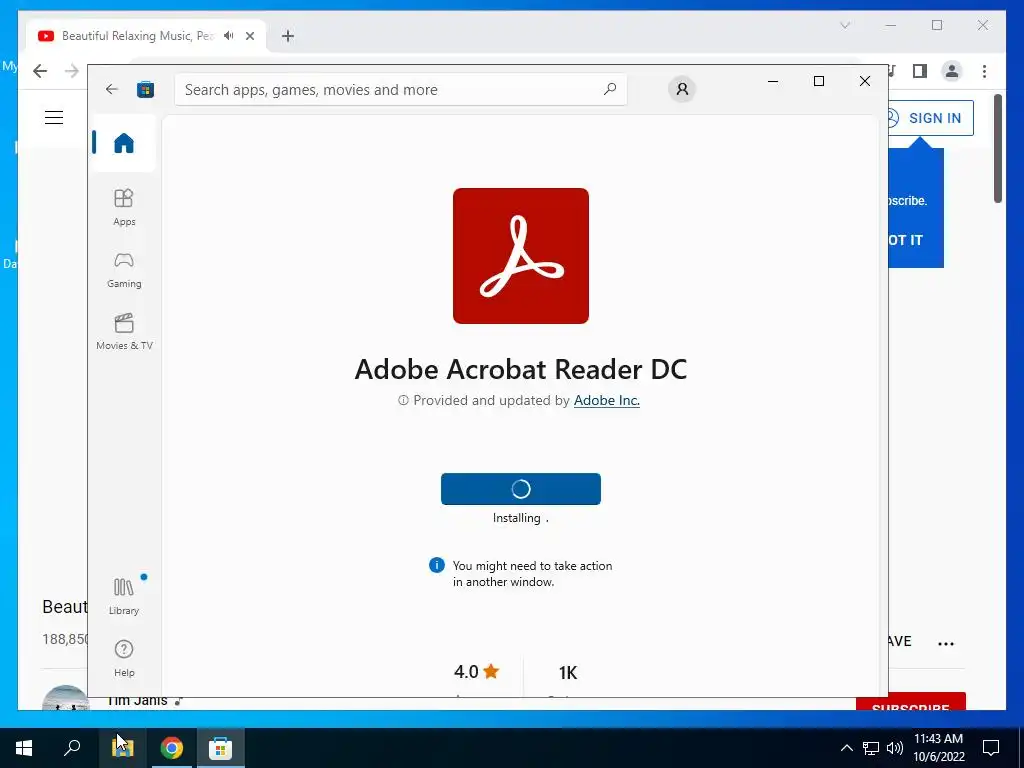Open Windows notification center
Image resolution: width=1024 pixels, height=768 pixels.
click(x=991, y=748)
